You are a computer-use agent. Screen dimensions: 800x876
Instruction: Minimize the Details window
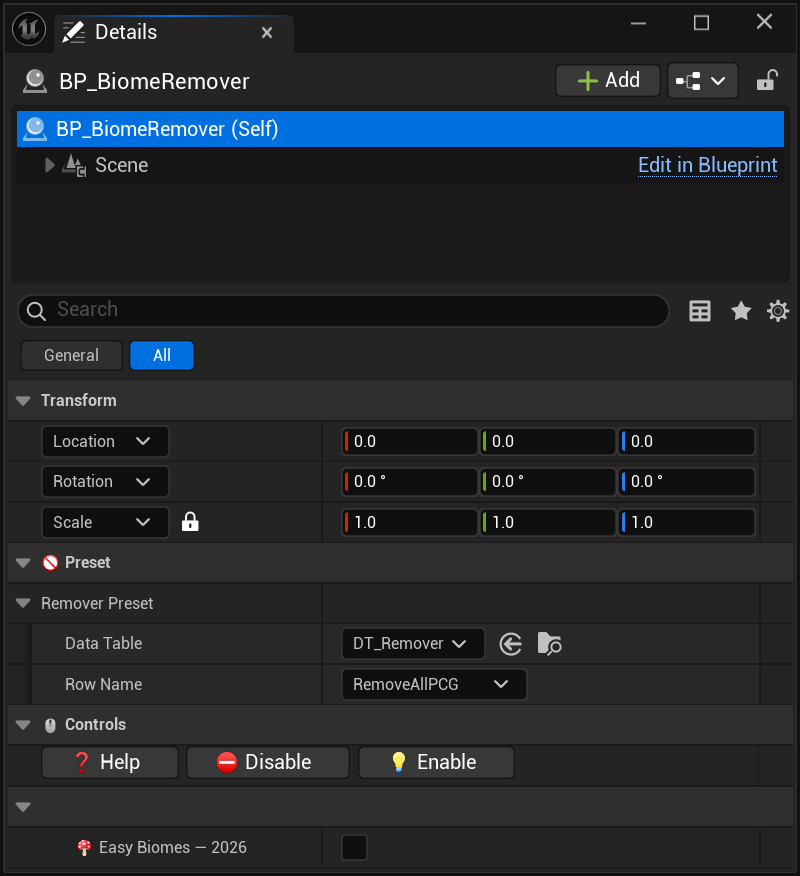pyautogui.click(x=638, y=23)
